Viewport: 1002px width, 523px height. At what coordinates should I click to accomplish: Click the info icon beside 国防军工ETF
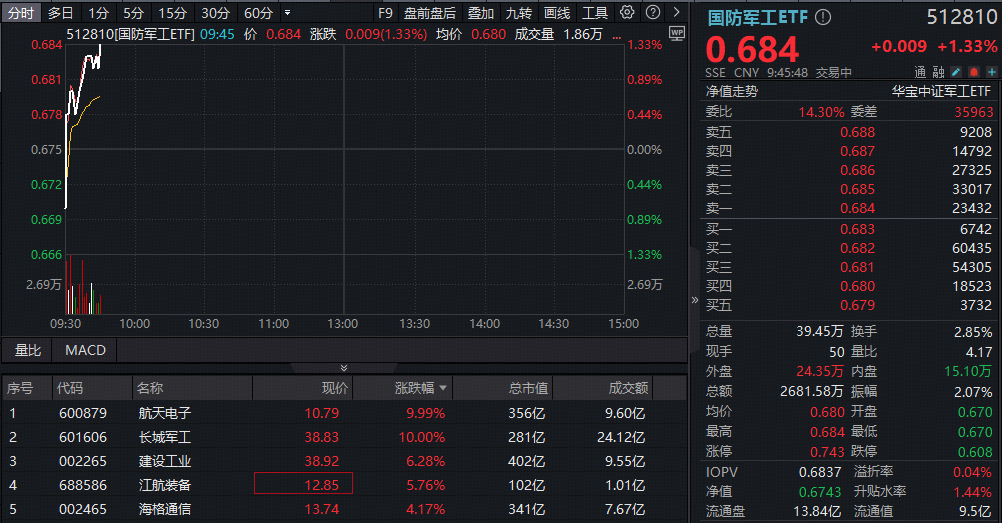[x=823, y=18]
